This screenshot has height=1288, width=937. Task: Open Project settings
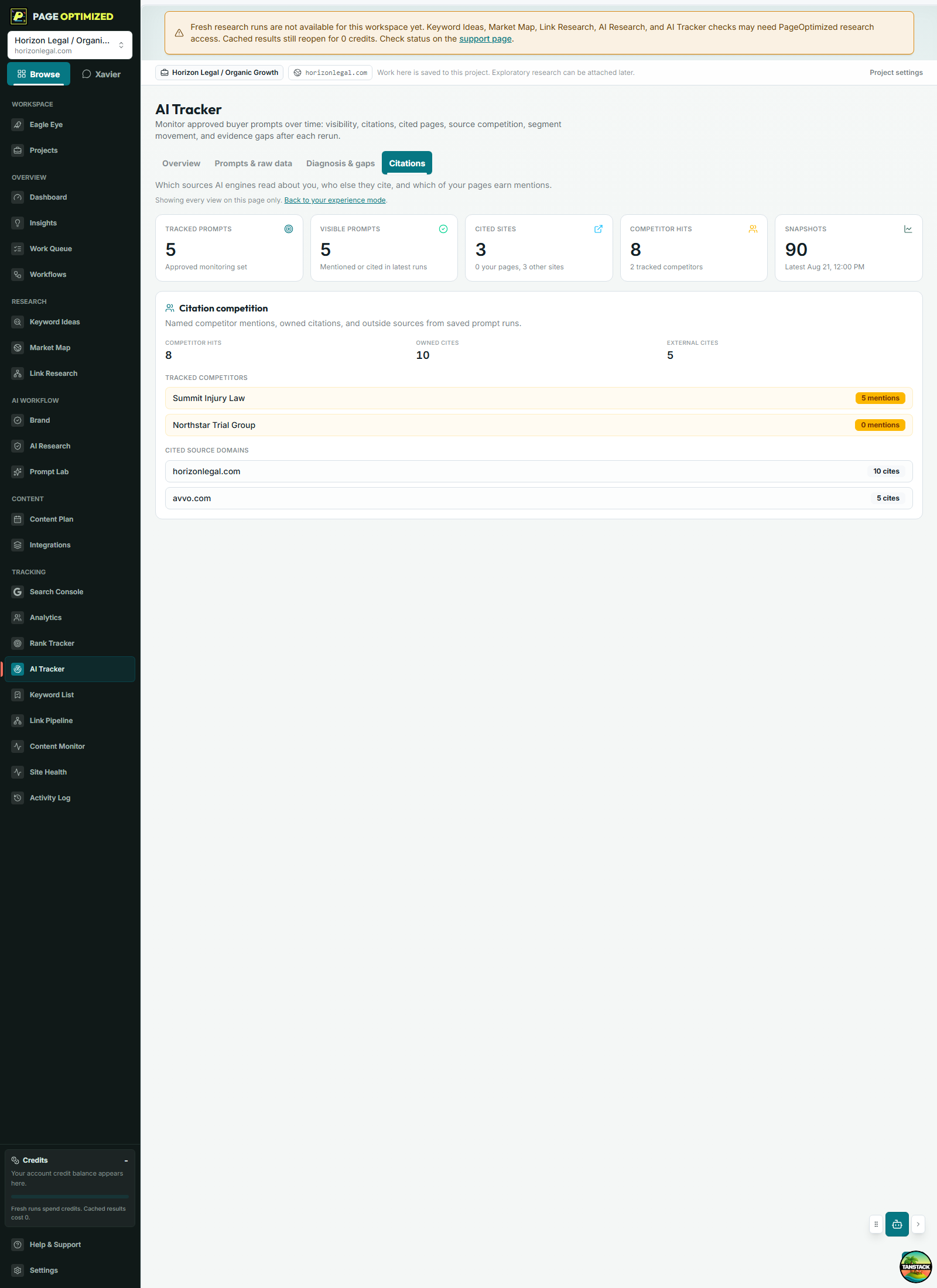pyautogui.click(x=896, y=73)
